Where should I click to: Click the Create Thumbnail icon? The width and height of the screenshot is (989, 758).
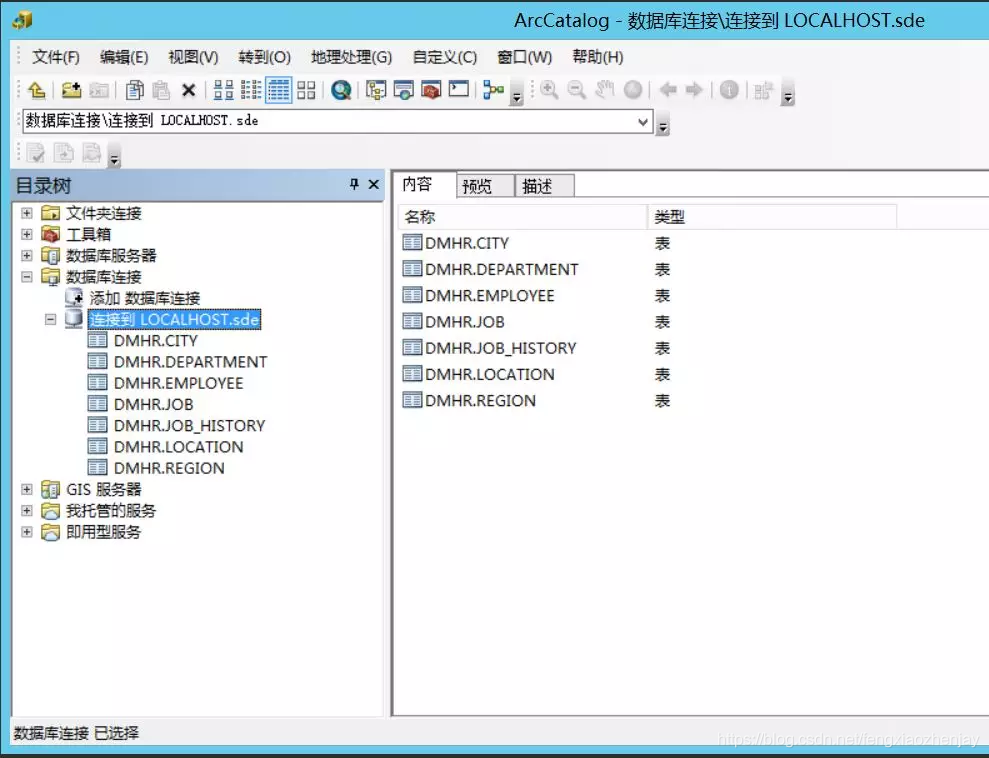coord(763,90)
